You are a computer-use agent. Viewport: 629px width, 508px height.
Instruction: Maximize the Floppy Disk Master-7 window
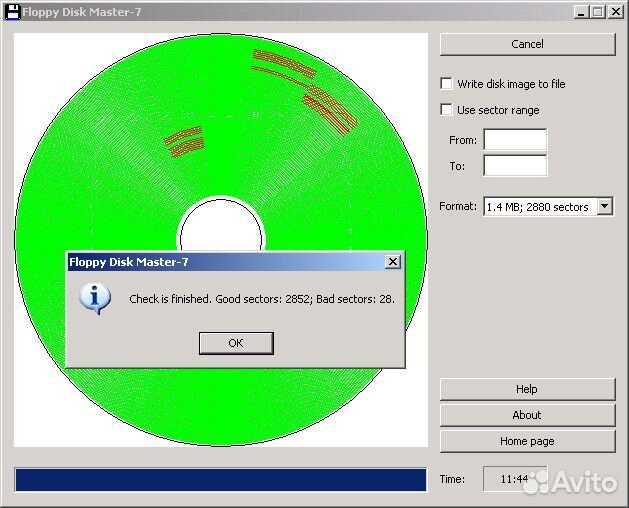(x=597, y=12)
